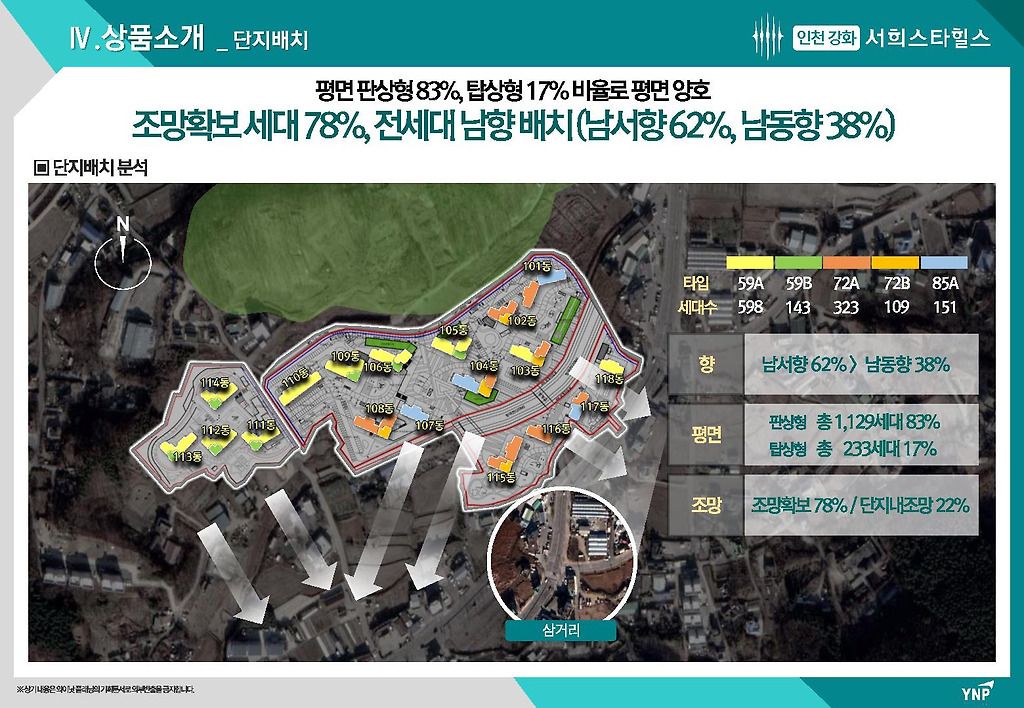Screen dimensions: 1024x708
Task: Click the 판상형 총 1,129세대 83% line
Action: point(855,422)
